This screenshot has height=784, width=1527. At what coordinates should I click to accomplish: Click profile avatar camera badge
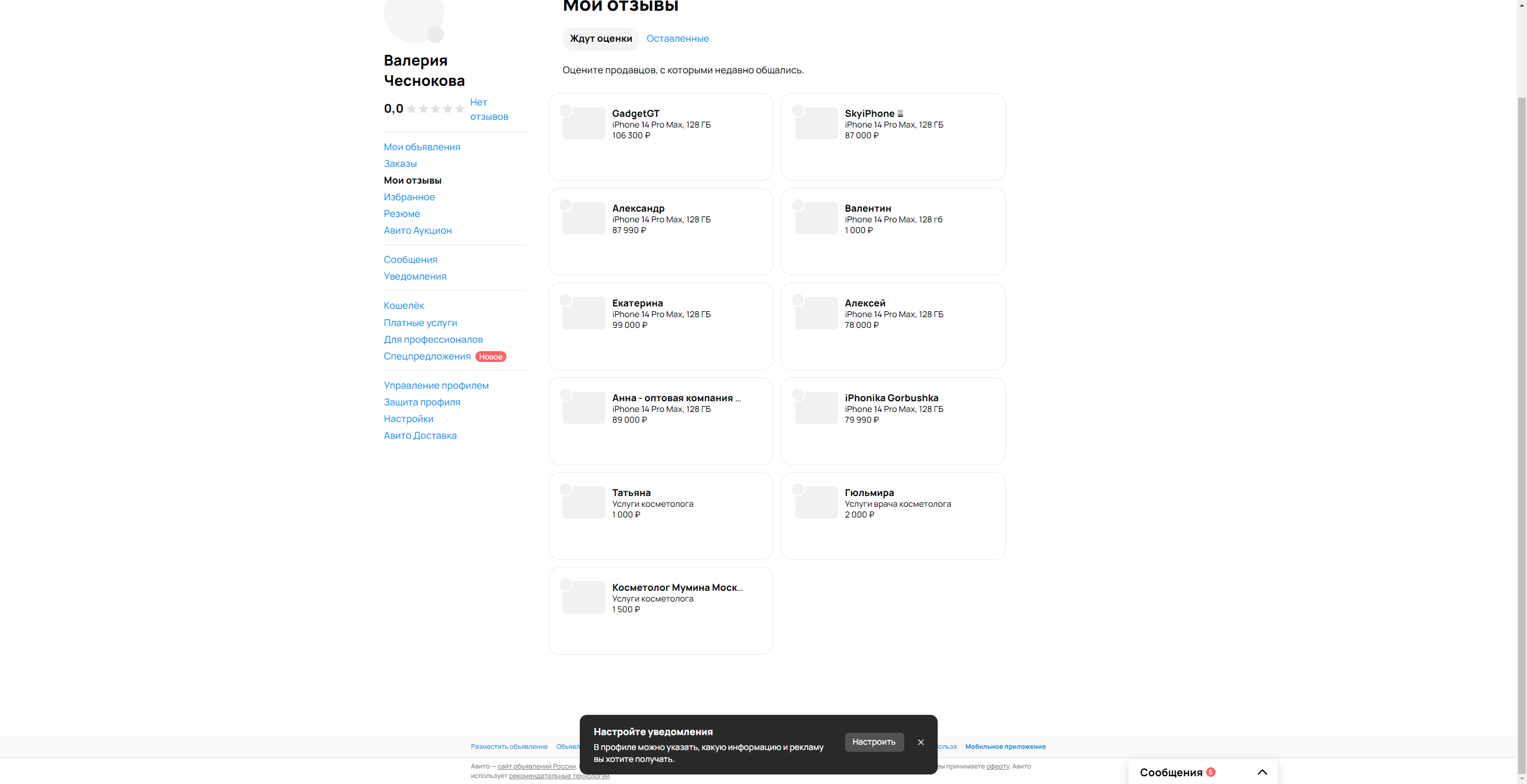point(435,35)
